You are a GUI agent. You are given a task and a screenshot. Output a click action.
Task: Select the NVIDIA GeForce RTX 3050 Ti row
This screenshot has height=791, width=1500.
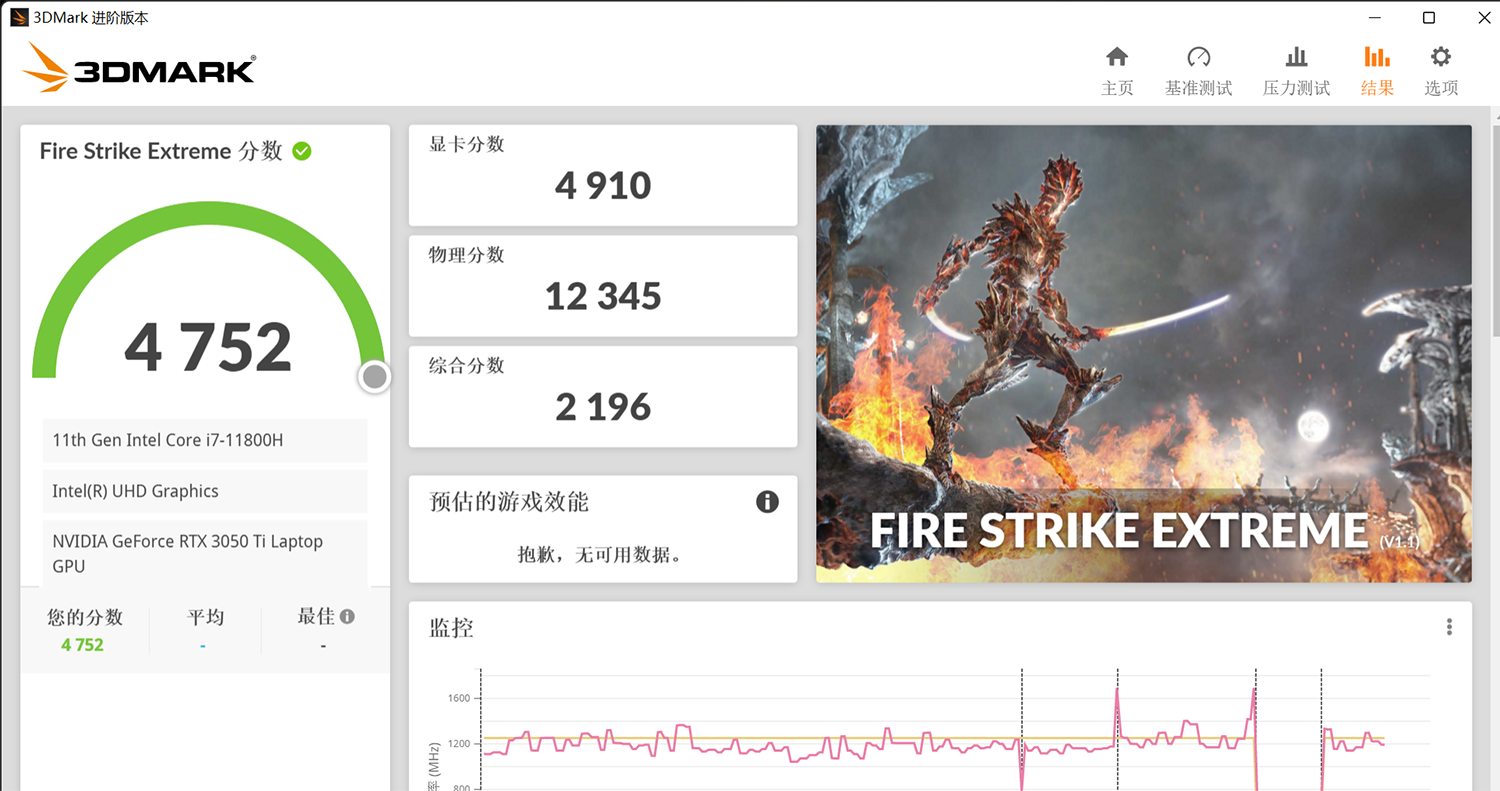(205, 553)
